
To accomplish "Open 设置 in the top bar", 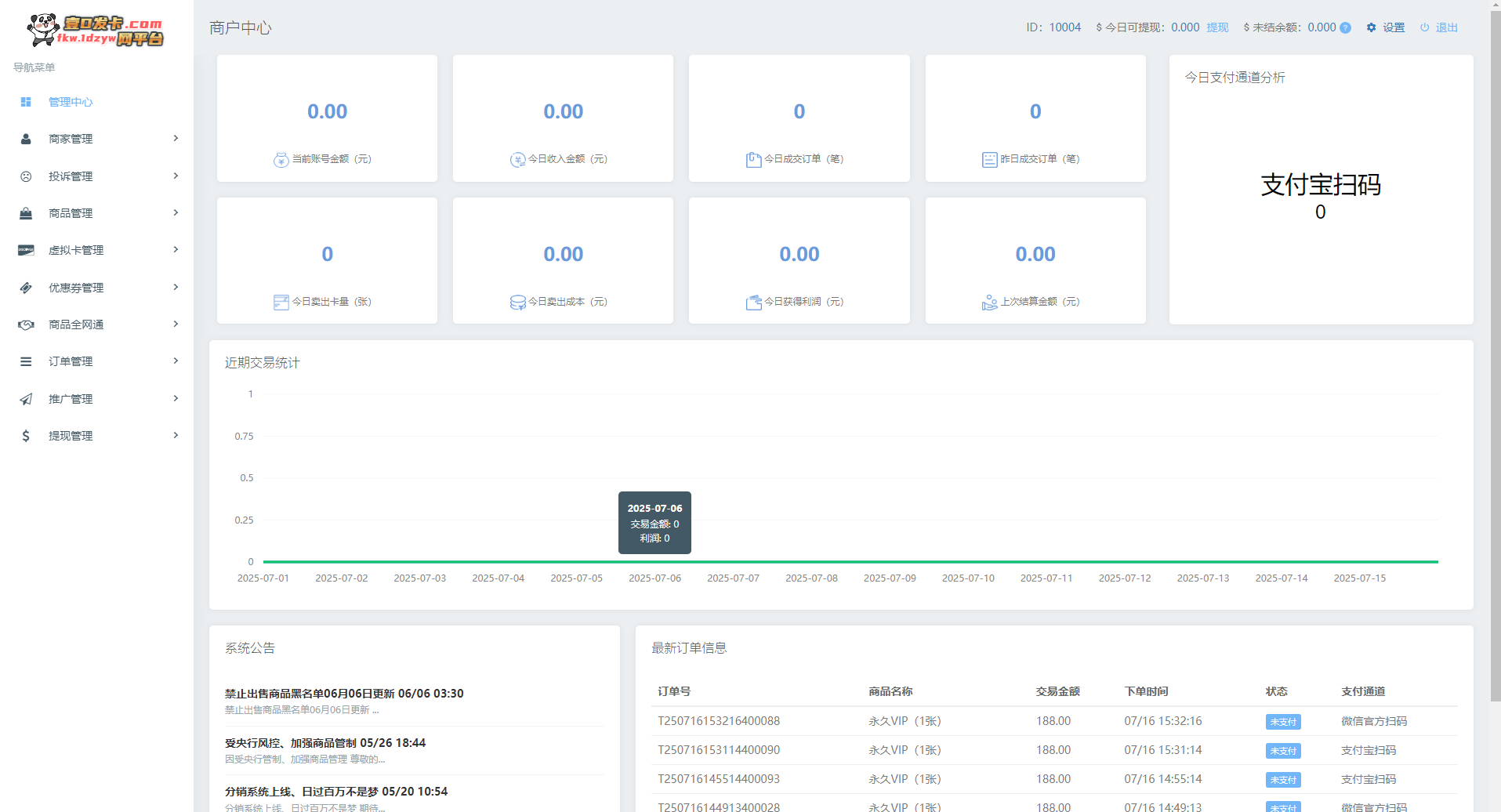I will [1393, 27].
